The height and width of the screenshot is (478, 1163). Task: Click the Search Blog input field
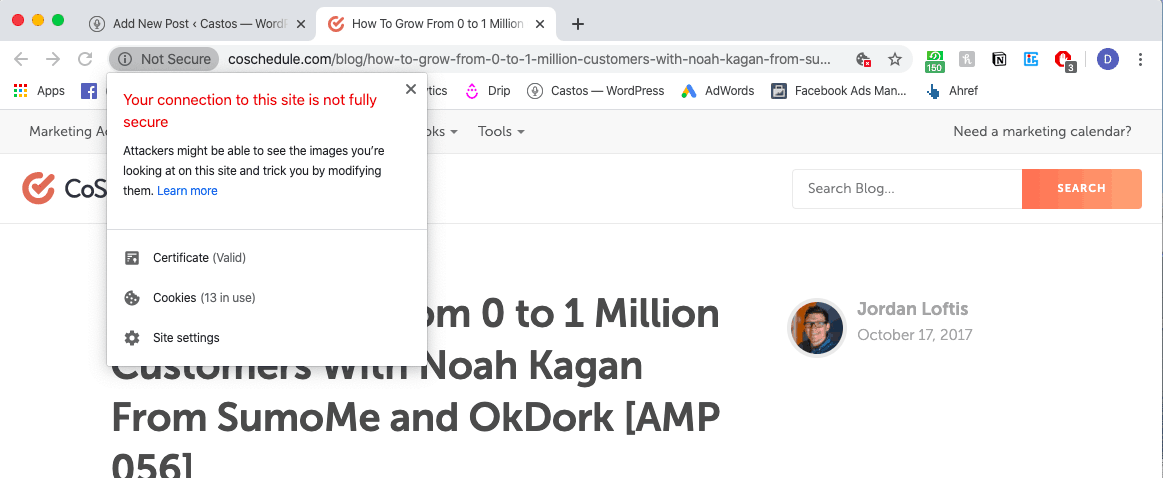click(906, 188)
